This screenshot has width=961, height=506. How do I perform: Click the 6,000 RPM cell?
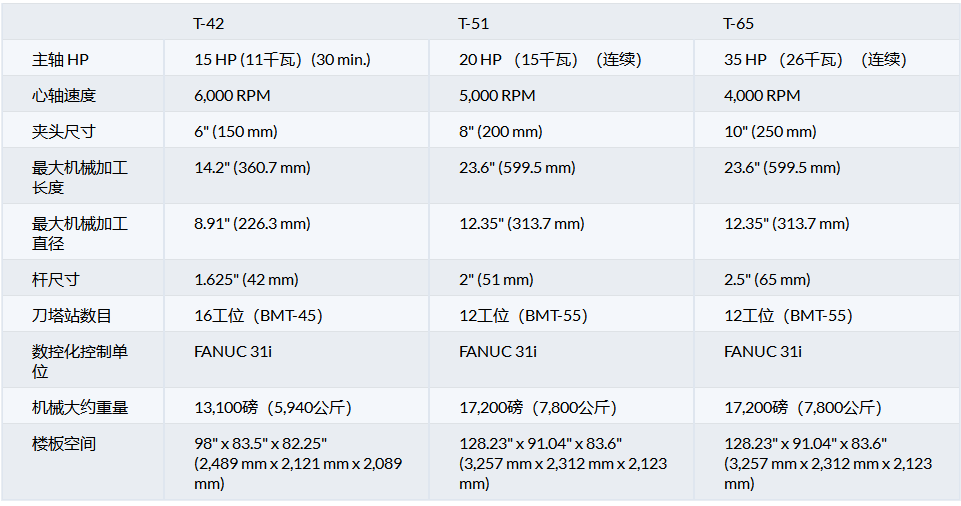pyautogui.click(x=232, y=96)
